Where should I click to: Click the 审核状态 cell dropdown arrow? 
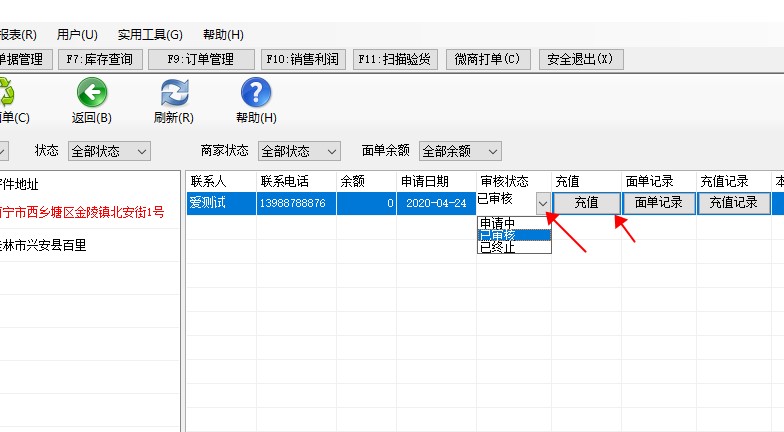pyautogui.click(x=543, y=203)
